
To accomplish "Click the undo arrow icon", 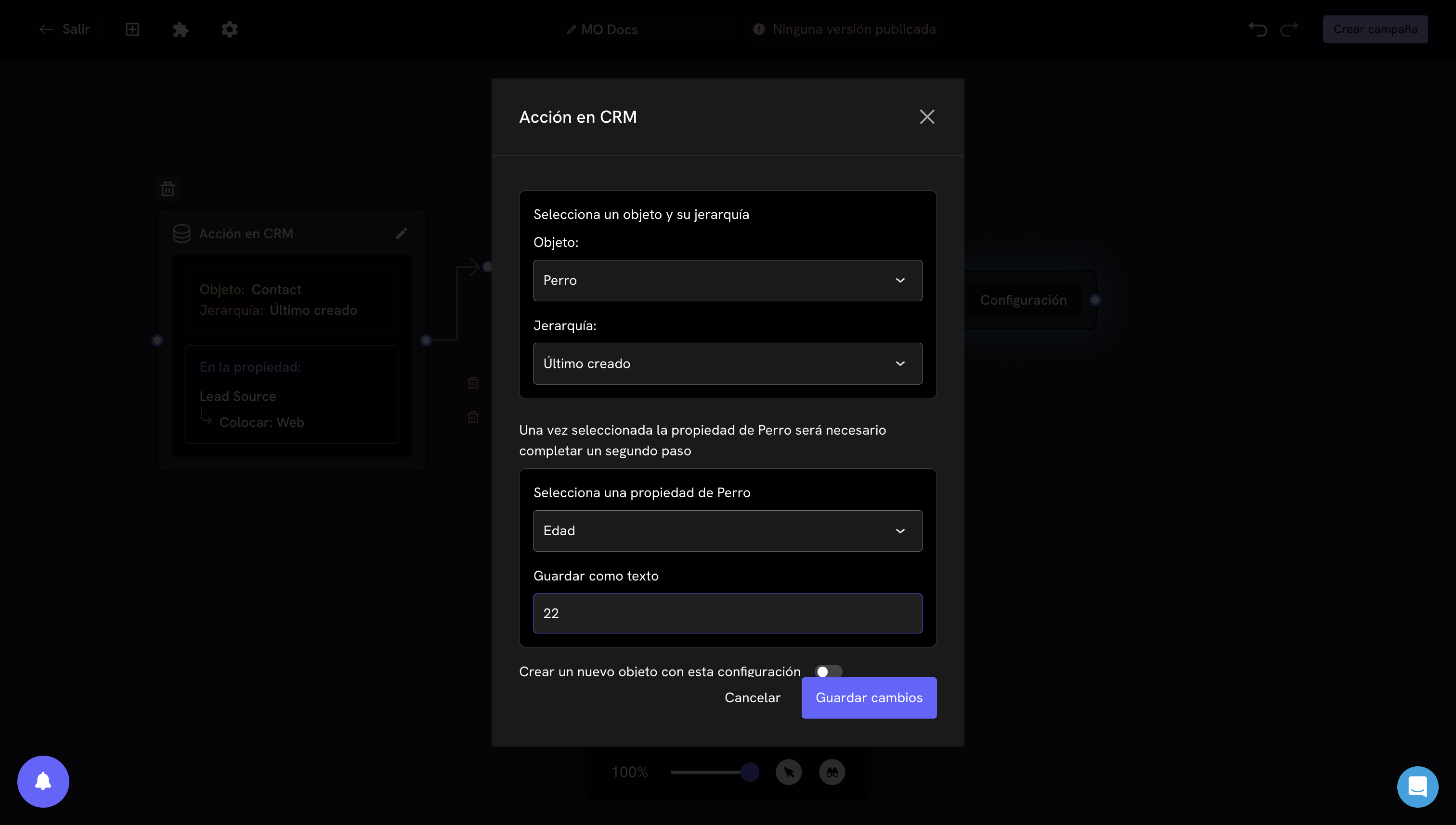I will [x=1258, y=29].
